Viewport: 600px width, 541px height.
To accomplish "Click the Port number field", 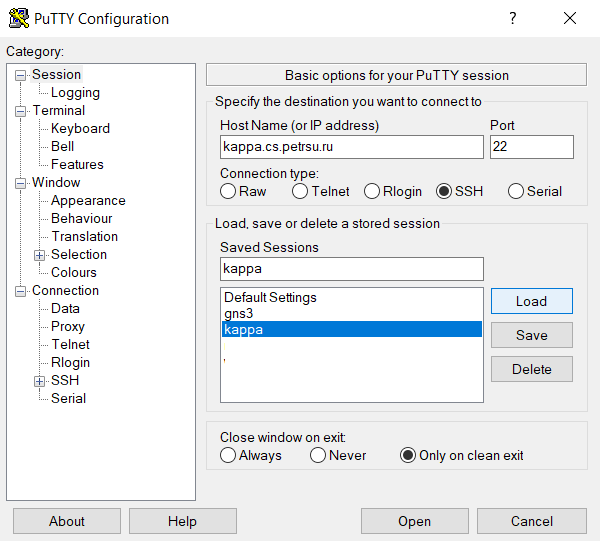I will (x=531, y=147).
